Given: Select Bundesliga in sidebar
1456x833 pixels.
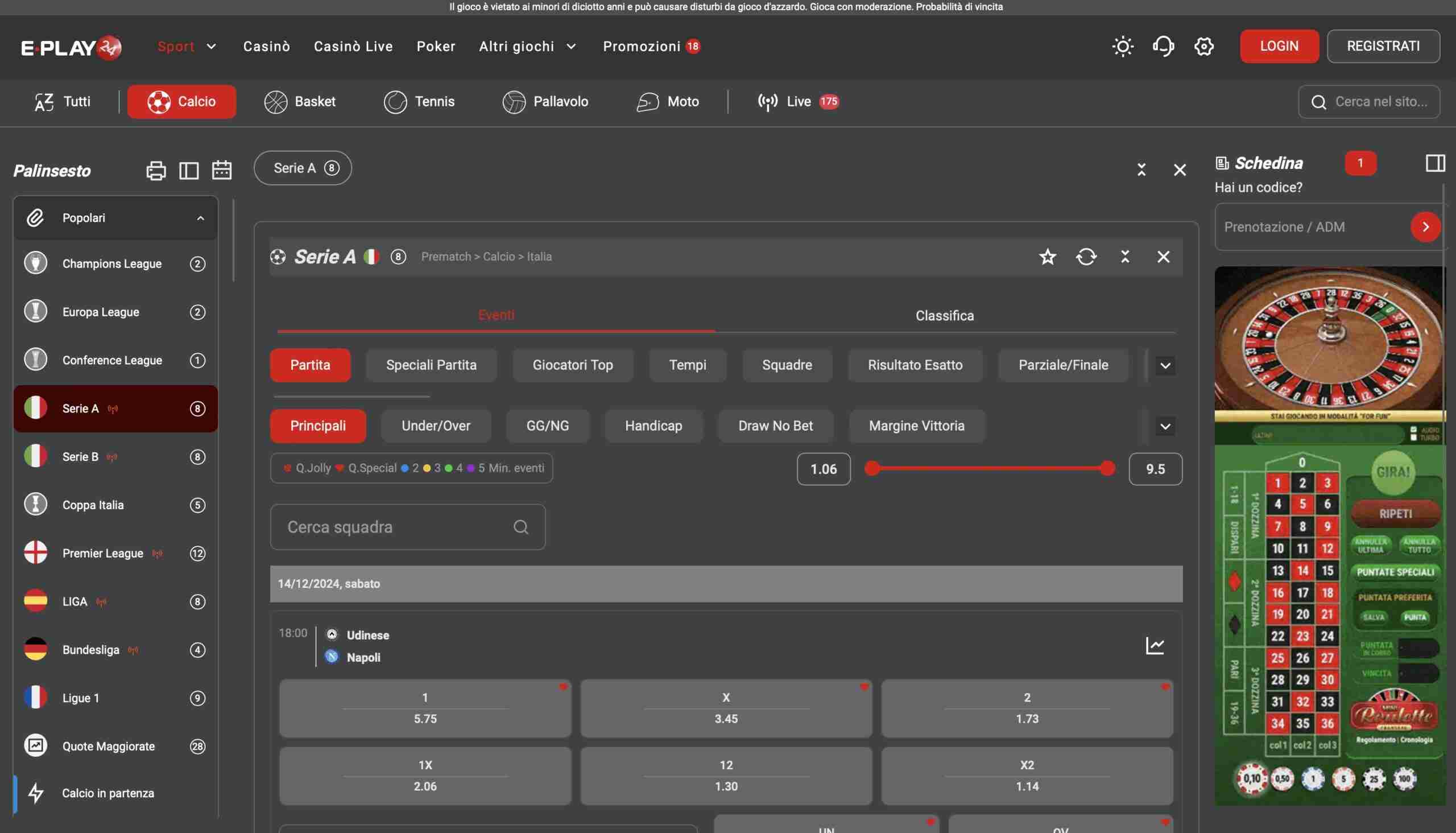Looking at the screenshot, I should (115, 650).
